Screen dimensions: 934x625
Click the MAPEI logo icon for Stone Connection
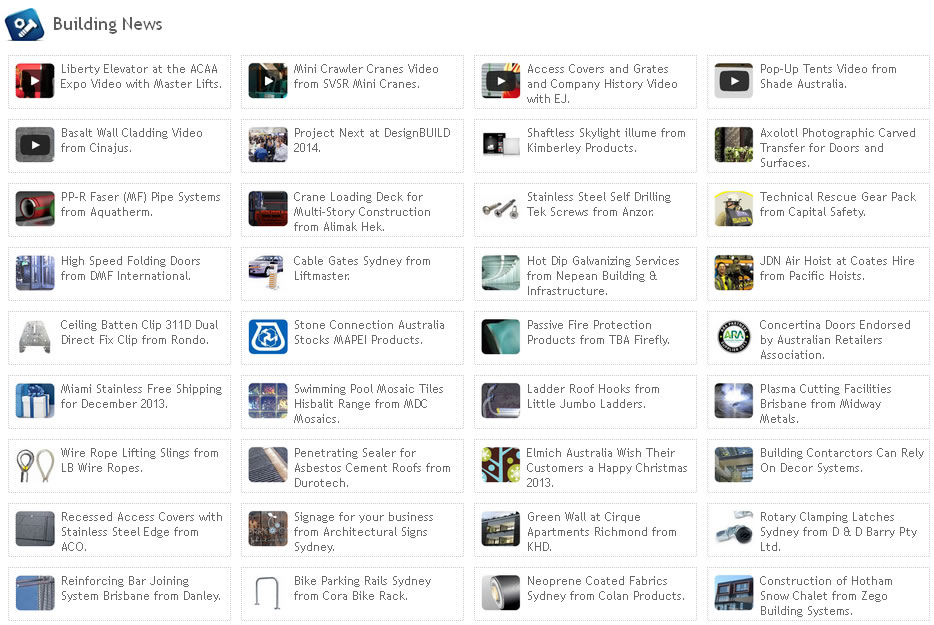(x=268, y=337)
